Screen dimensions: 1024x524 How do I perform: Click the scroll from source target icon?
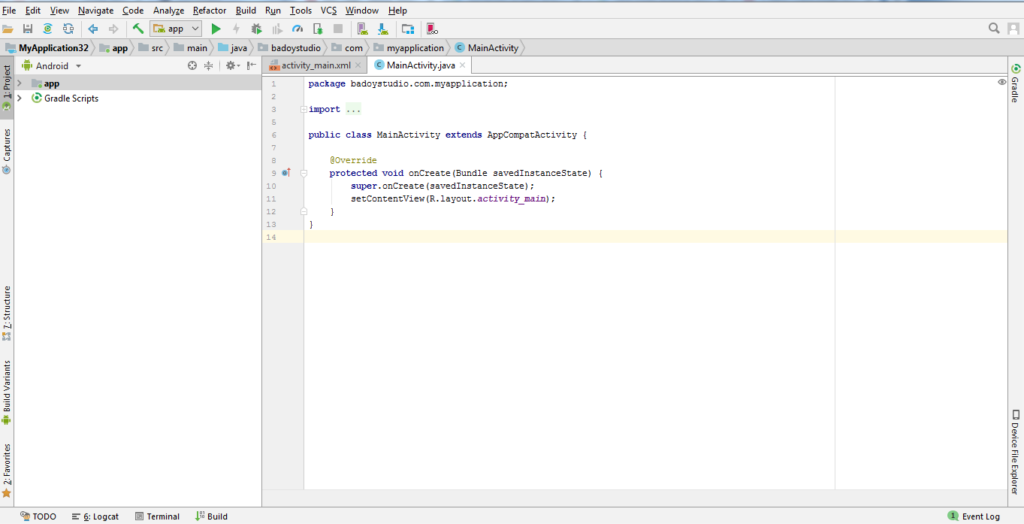point(193,65)
